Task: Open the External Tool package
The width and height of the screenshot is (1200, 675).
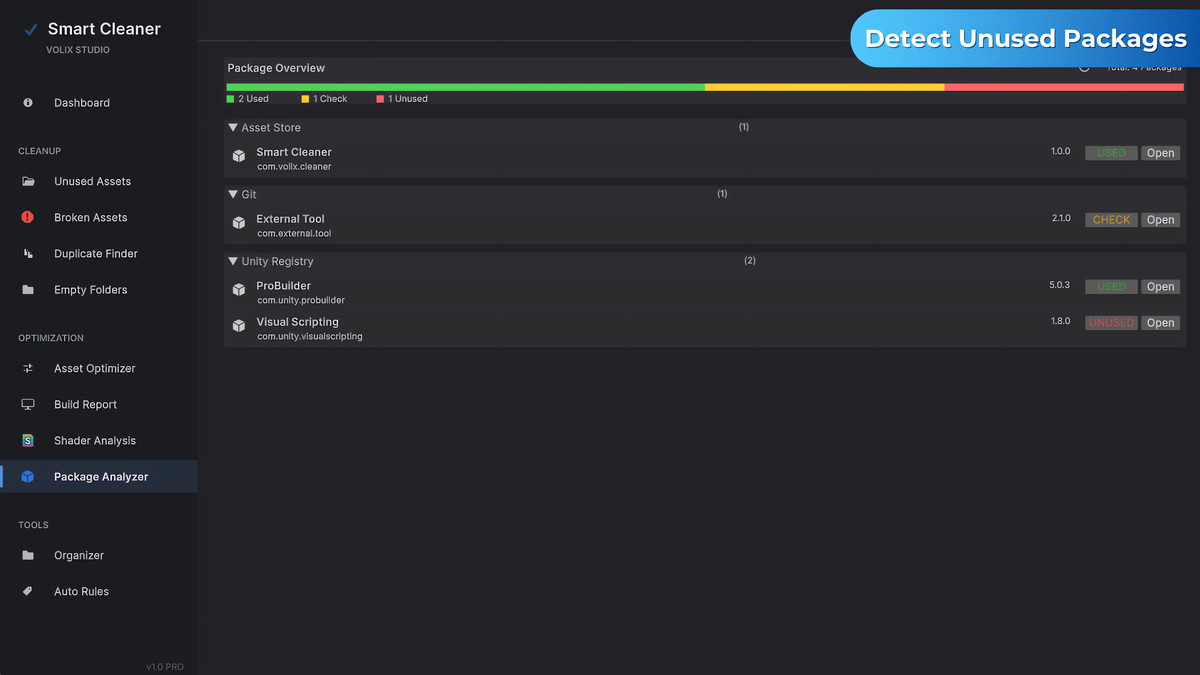Action: tap(1160, 219)
